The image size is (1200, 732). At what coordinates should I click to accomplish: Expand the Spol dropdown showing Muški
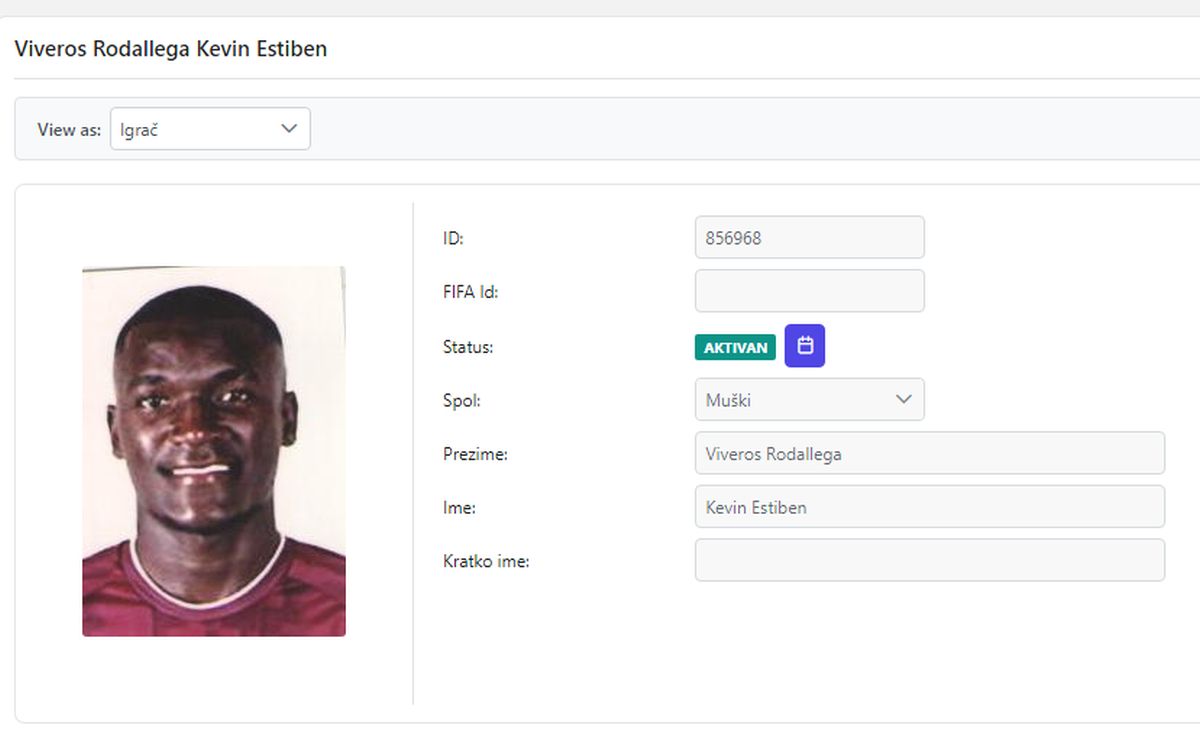[810, 400]
